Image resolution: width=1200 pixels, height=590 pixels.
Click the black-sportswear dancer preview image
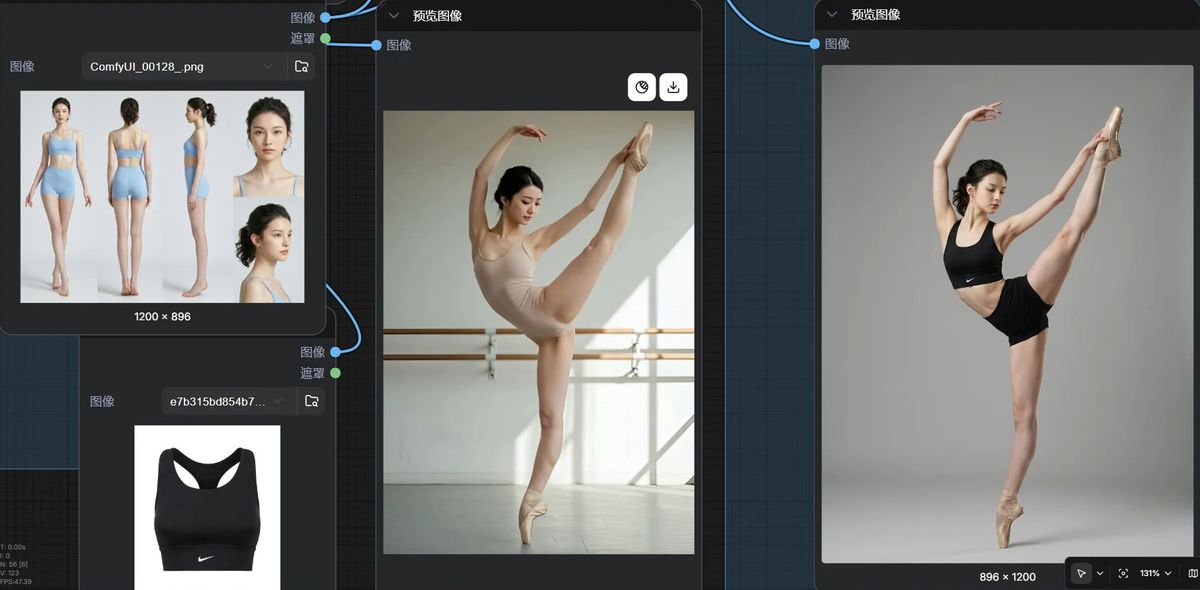[1007, 314]
